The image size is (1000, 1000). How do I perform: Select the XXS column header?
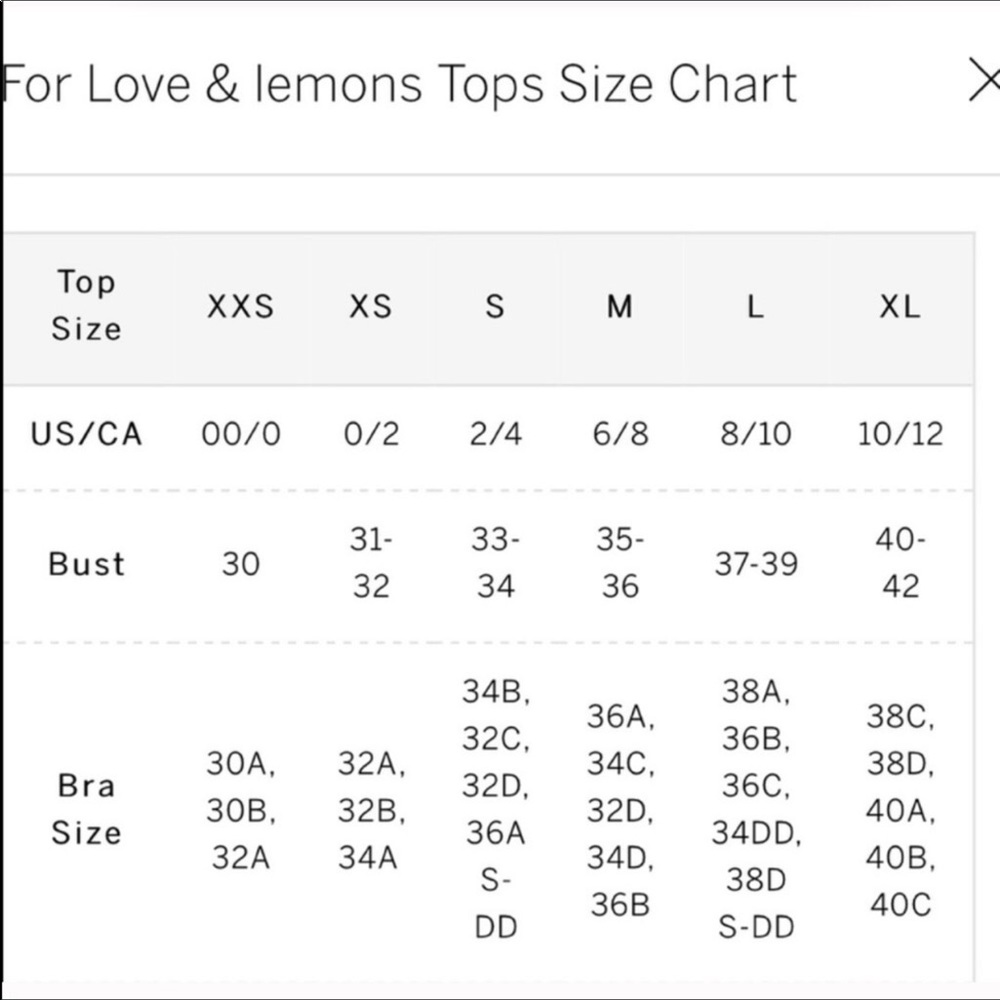click(x=240, y=307)
